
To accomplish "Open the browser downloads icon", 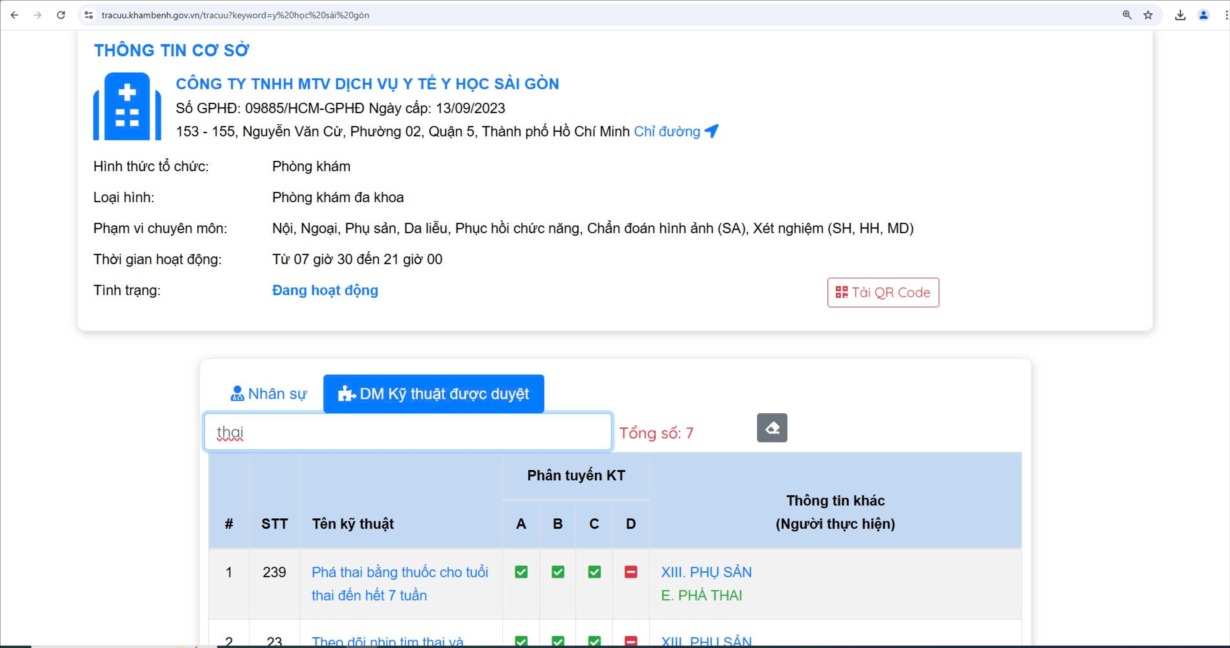I will 1180,15.
